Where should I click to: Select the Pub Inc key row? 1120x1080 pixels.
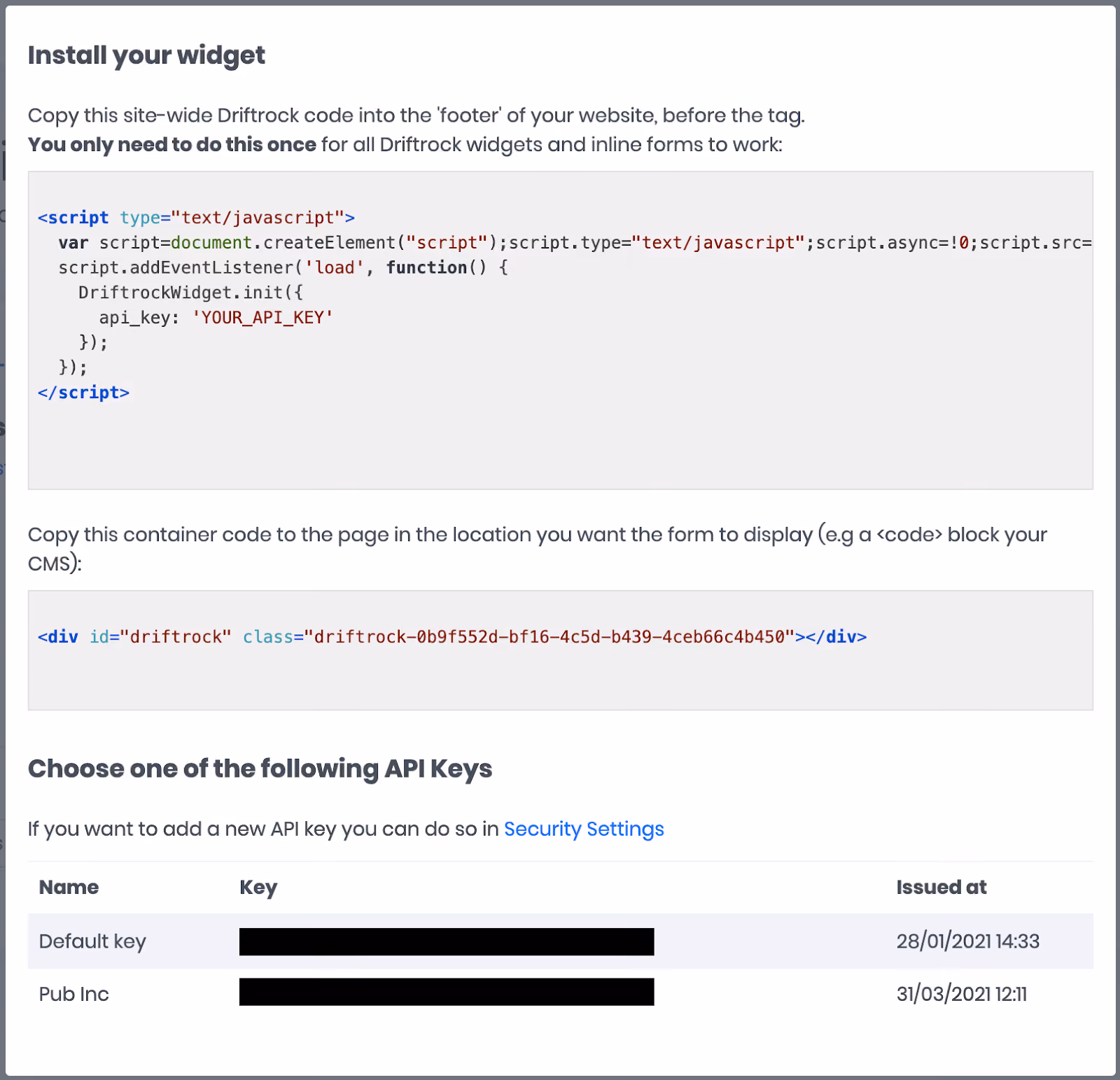coord(560,994)
